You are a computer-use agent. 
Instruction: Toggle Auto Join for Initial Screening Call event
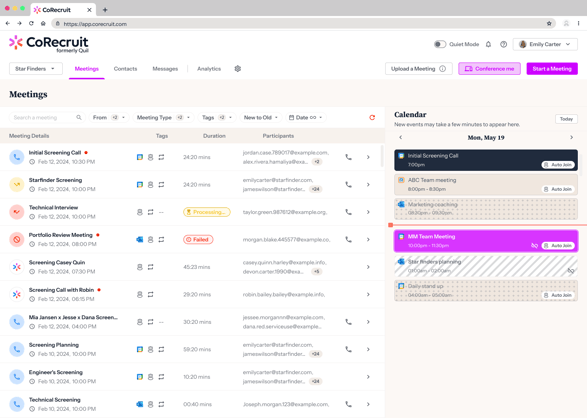pyautogui.click(x=558, y=165)
